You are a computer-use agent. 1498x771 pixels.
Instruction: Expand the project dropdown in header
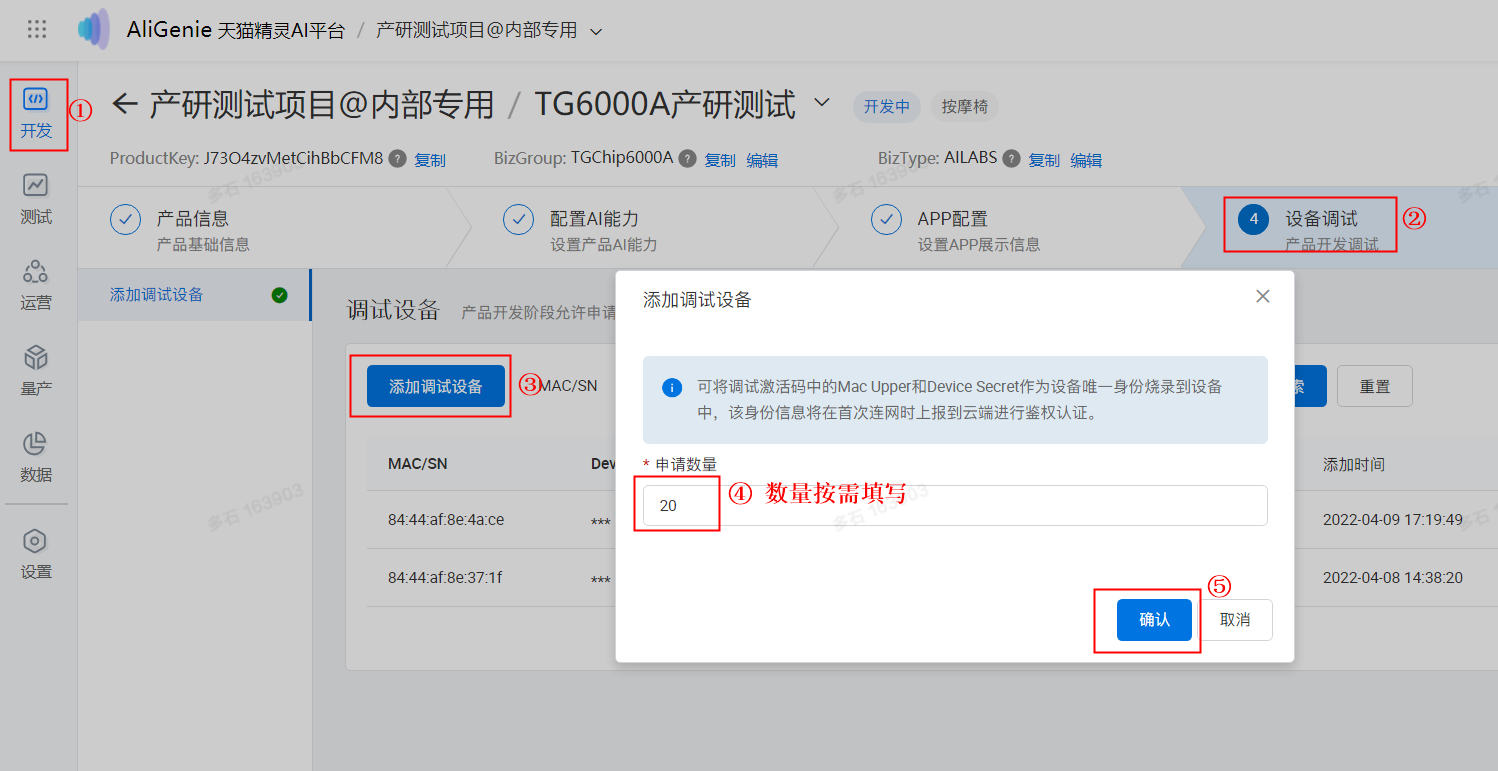[x=596, y=32]
